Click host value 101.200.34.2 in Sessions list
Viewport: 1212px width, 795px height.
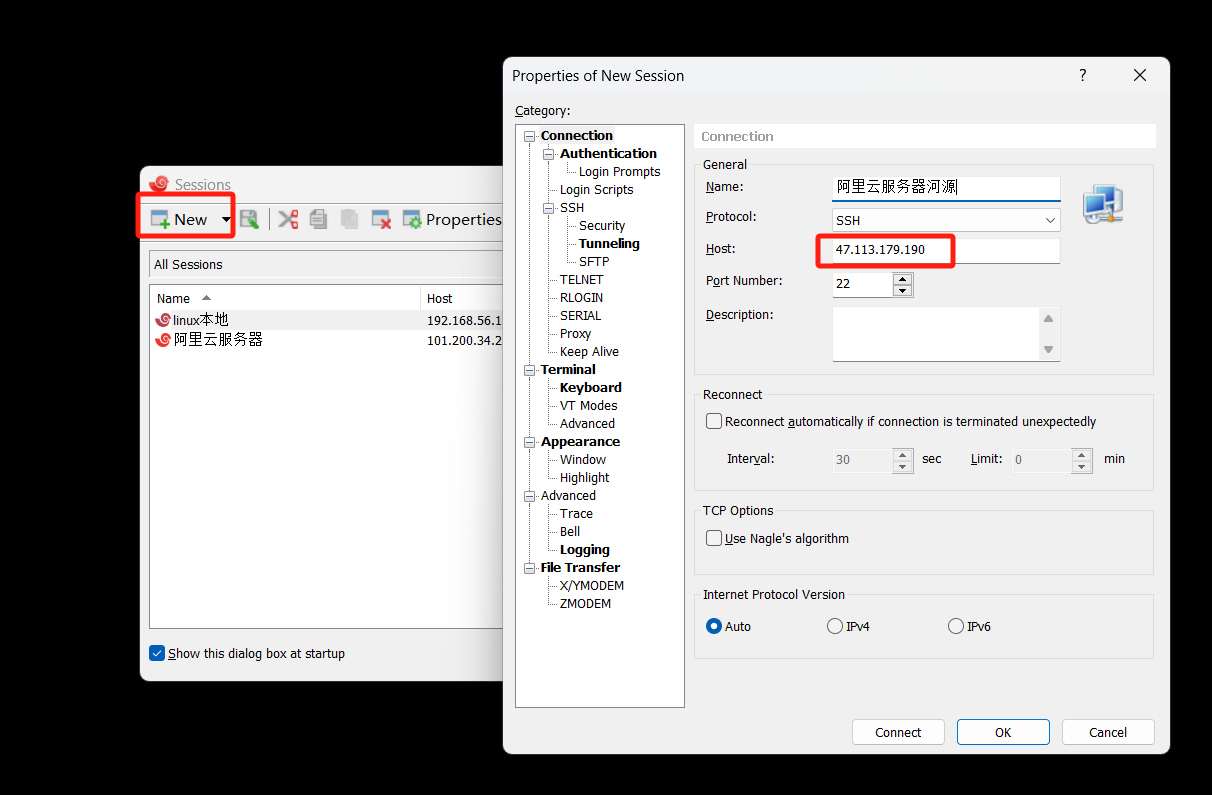(464, 340)
